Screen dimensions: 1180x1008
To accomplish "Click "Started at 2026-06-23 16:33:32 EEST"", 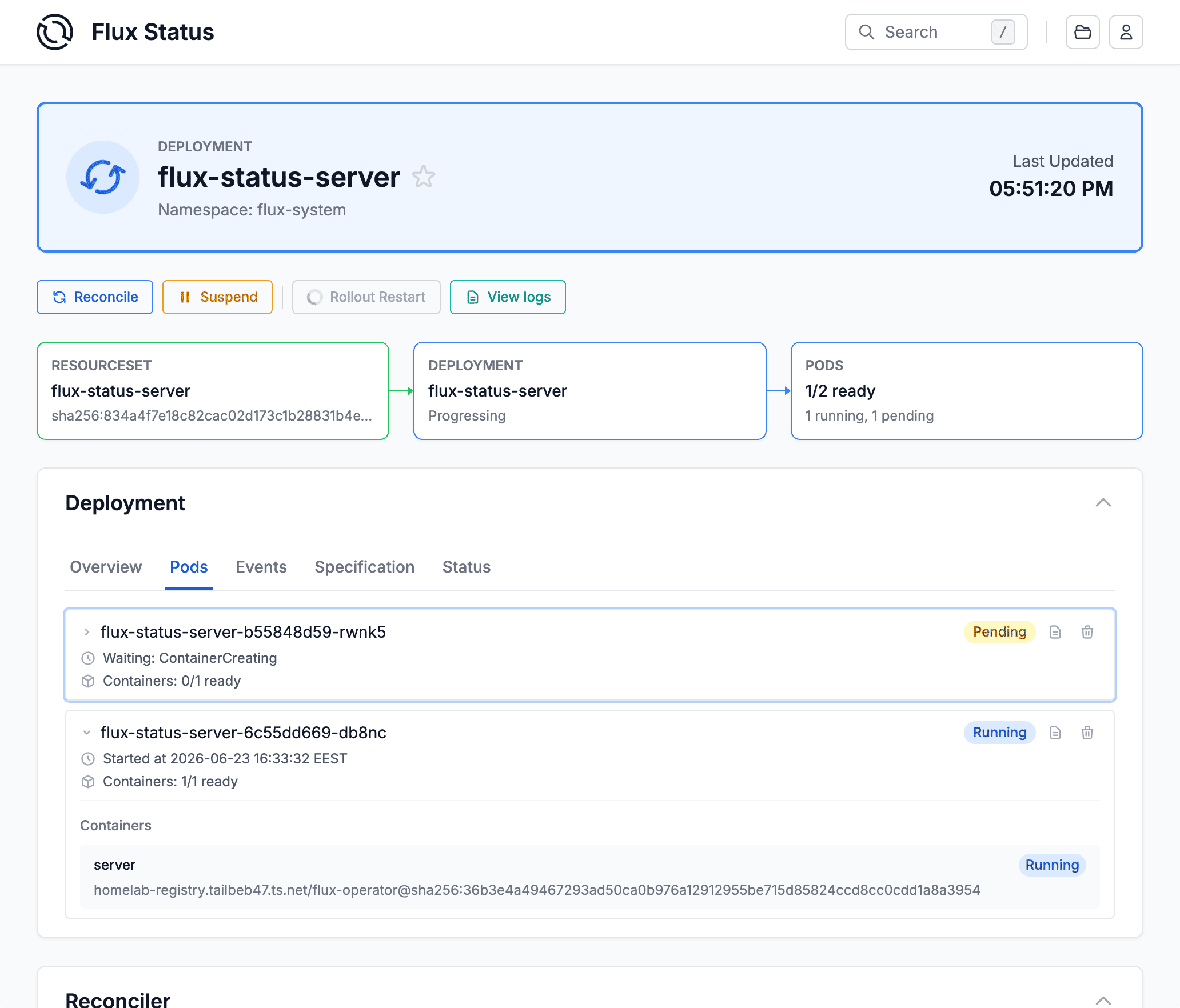I will tap(225, 759).
